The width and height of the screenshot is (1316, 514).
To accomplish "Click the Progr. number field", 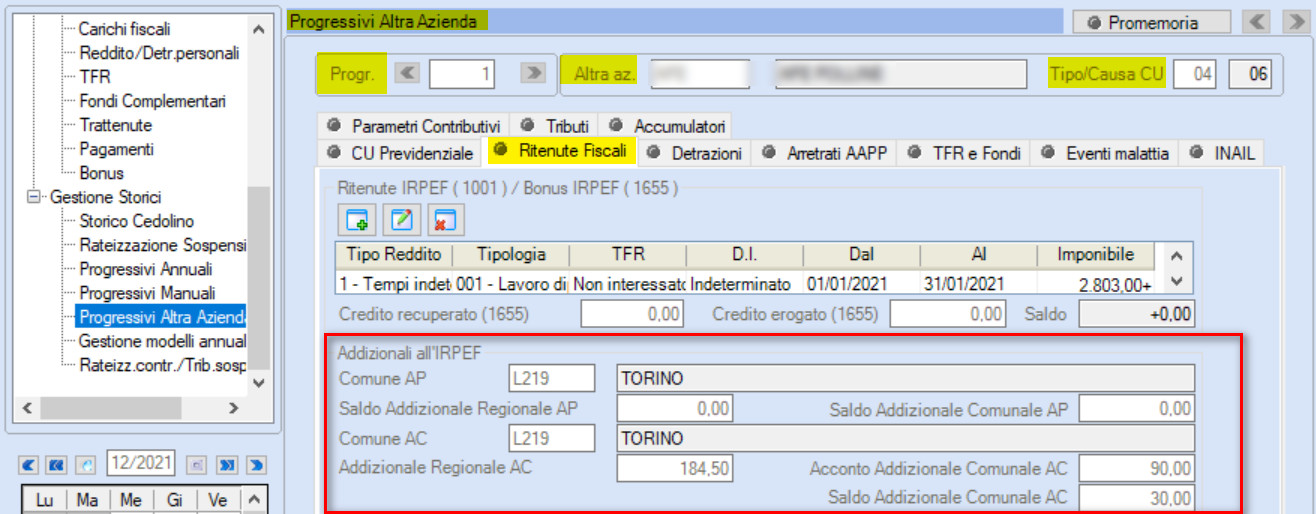I will (x=462, y=73).
